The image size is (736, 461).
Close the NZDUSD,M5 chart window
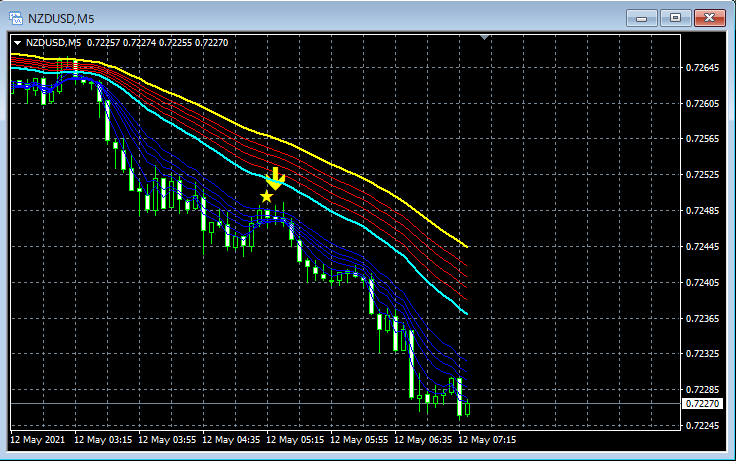tap(710, 18)
